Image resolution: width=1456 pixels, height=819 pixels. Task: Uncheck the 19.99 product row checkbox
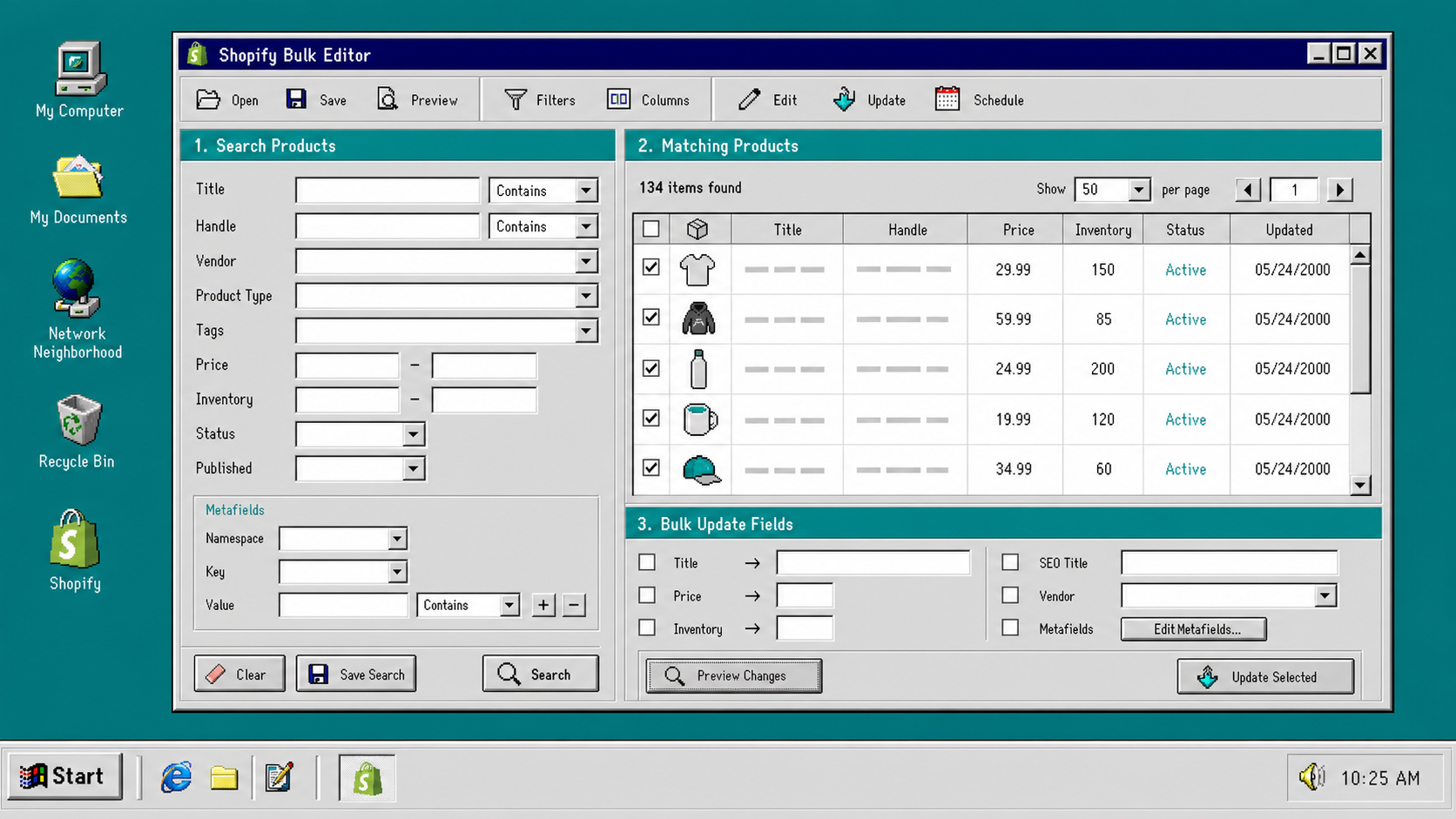pyautogui.click(x=650, y=418)
